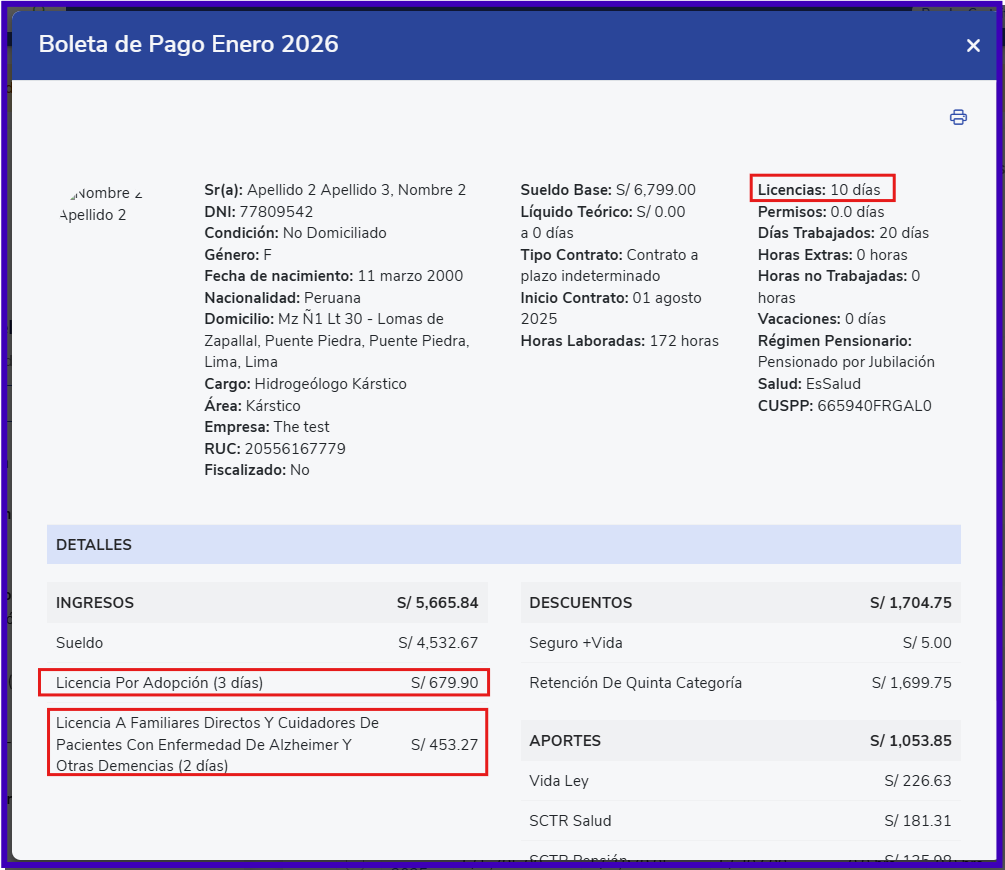Click the Boleta de Pago Enero 2026 title
The image size is (1005, 870).
pyautogui.click(x=188, y=45)
